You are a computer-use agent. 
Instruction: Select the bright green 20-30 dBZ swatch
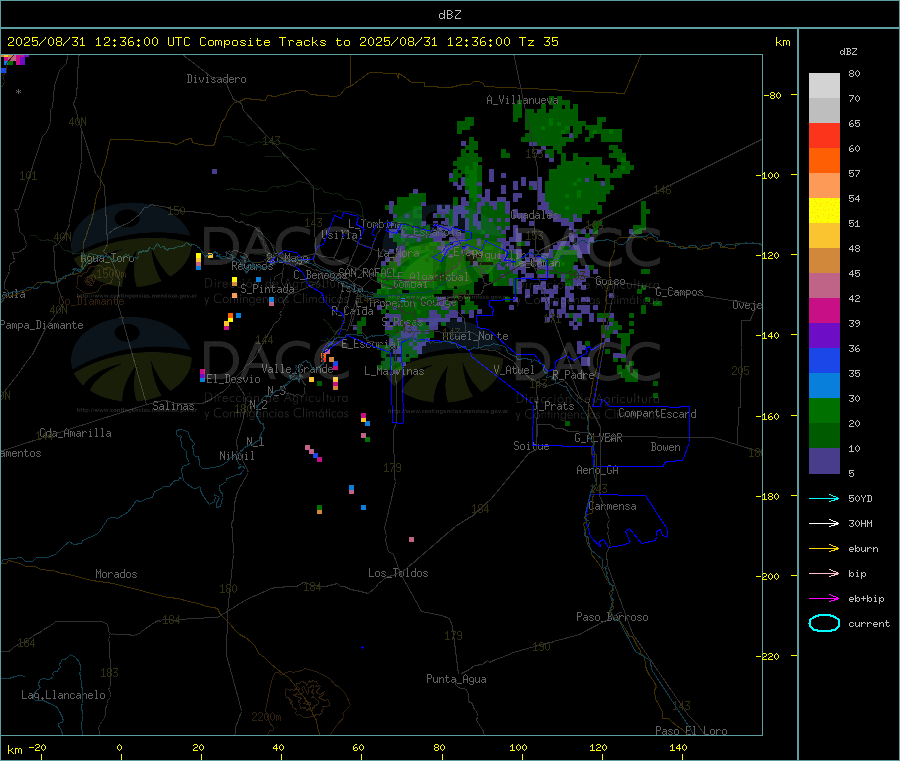(824, 410)
